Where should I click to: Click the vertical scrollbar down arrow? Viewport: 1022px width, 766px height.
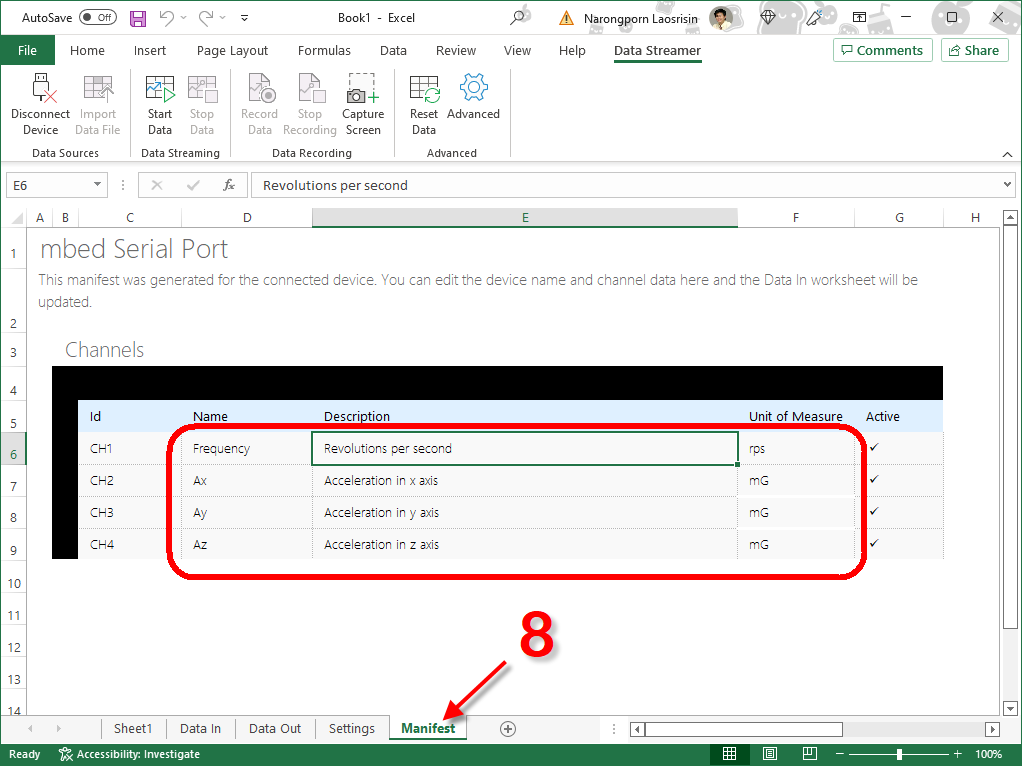[1010, 708]
